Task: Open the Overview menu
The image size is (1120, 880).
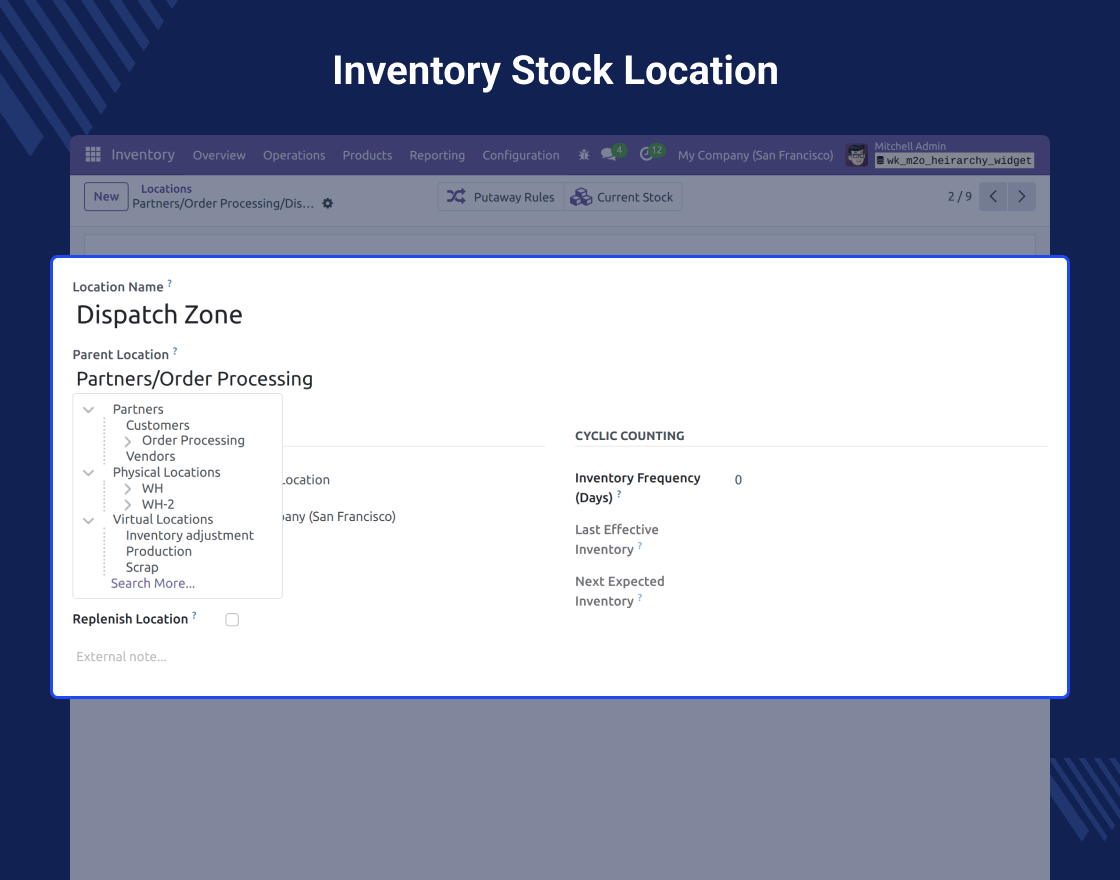Action: [219, 155]
